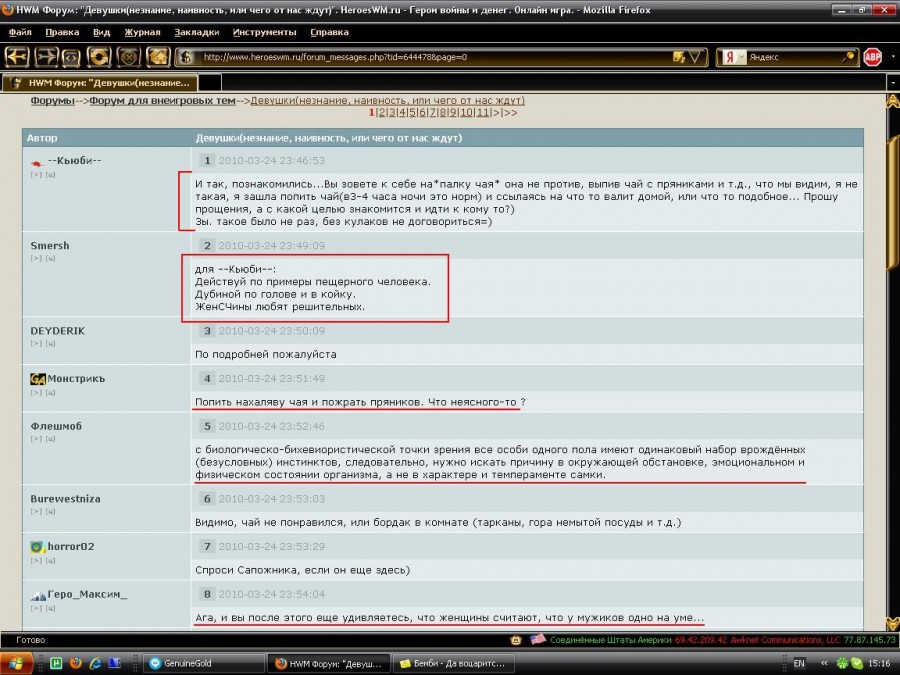The width and height of the screenshot is (900, 675).
Task: Click the US flag icon in status bar
Action: (537, 639)
